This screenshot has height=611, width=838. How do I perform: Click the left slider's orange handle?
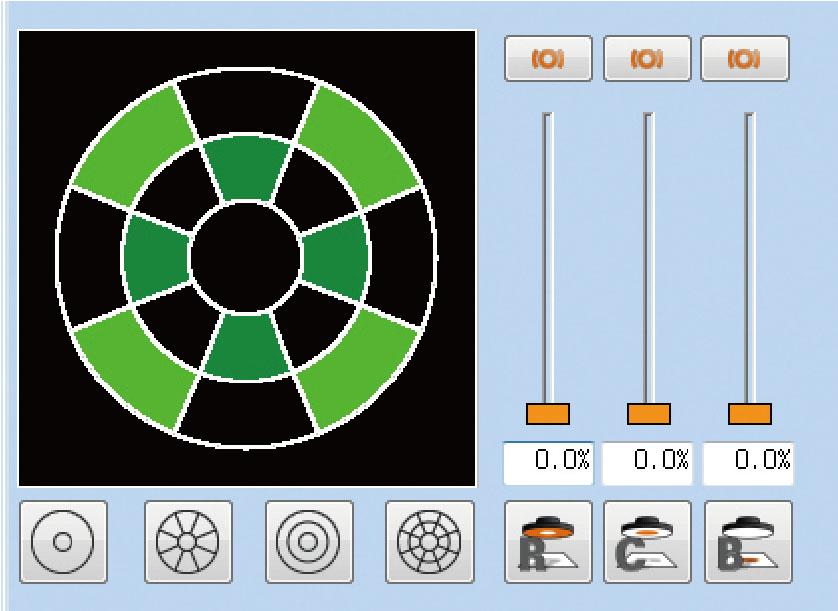[x=548, y=414]
